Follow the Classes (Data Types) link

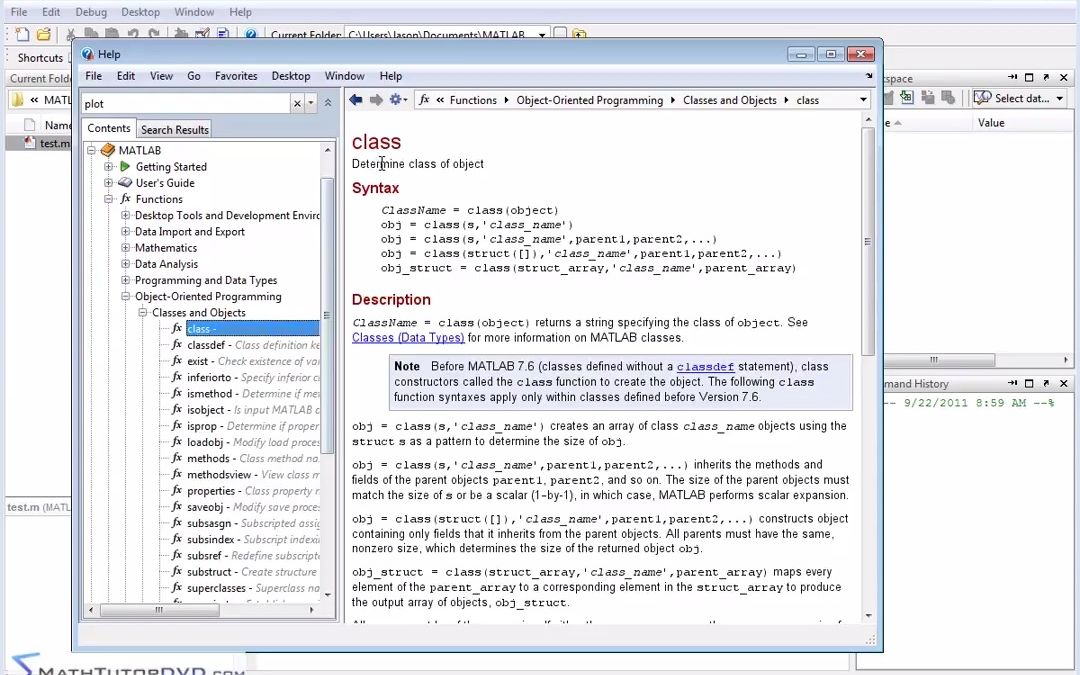[407, 338]
